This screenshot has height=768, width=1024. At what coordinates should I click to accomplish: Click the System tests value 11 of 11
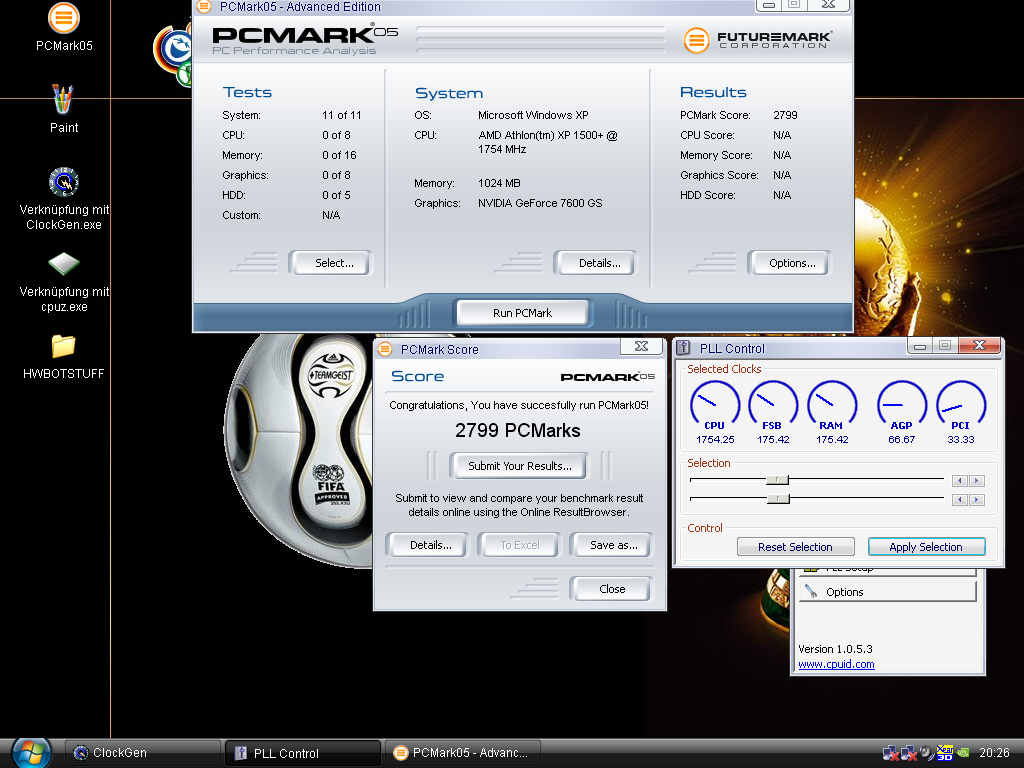coord(342,115)
